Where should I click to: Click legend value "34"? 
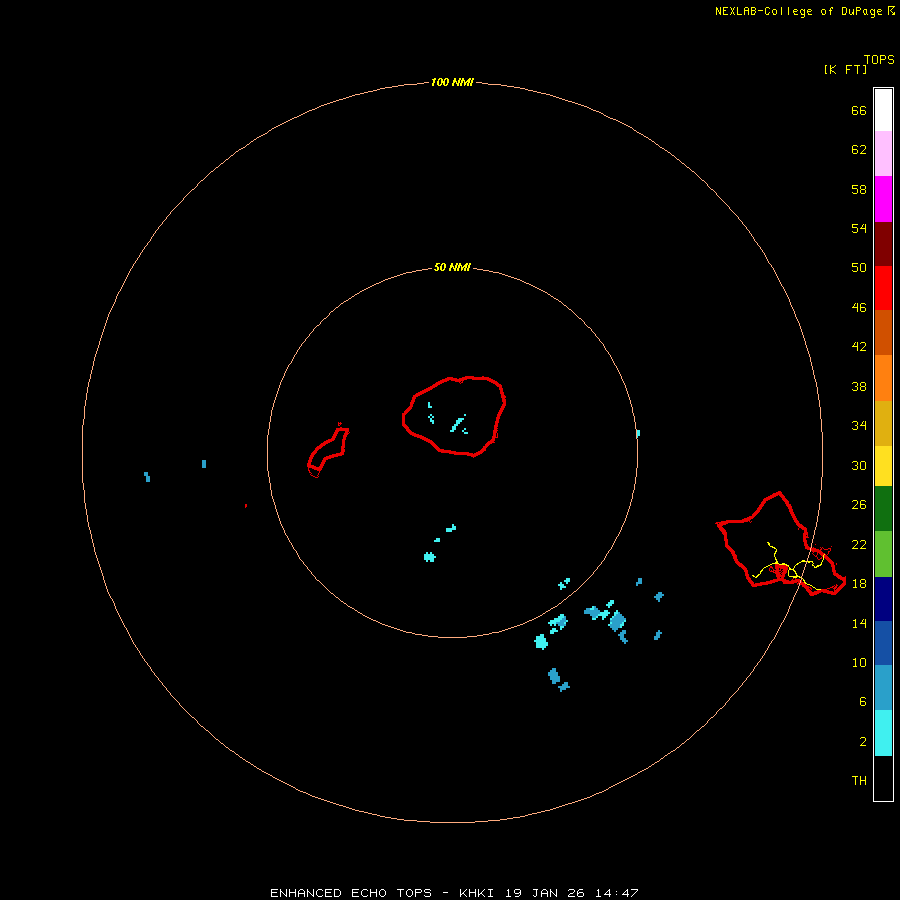pos(859,426)
